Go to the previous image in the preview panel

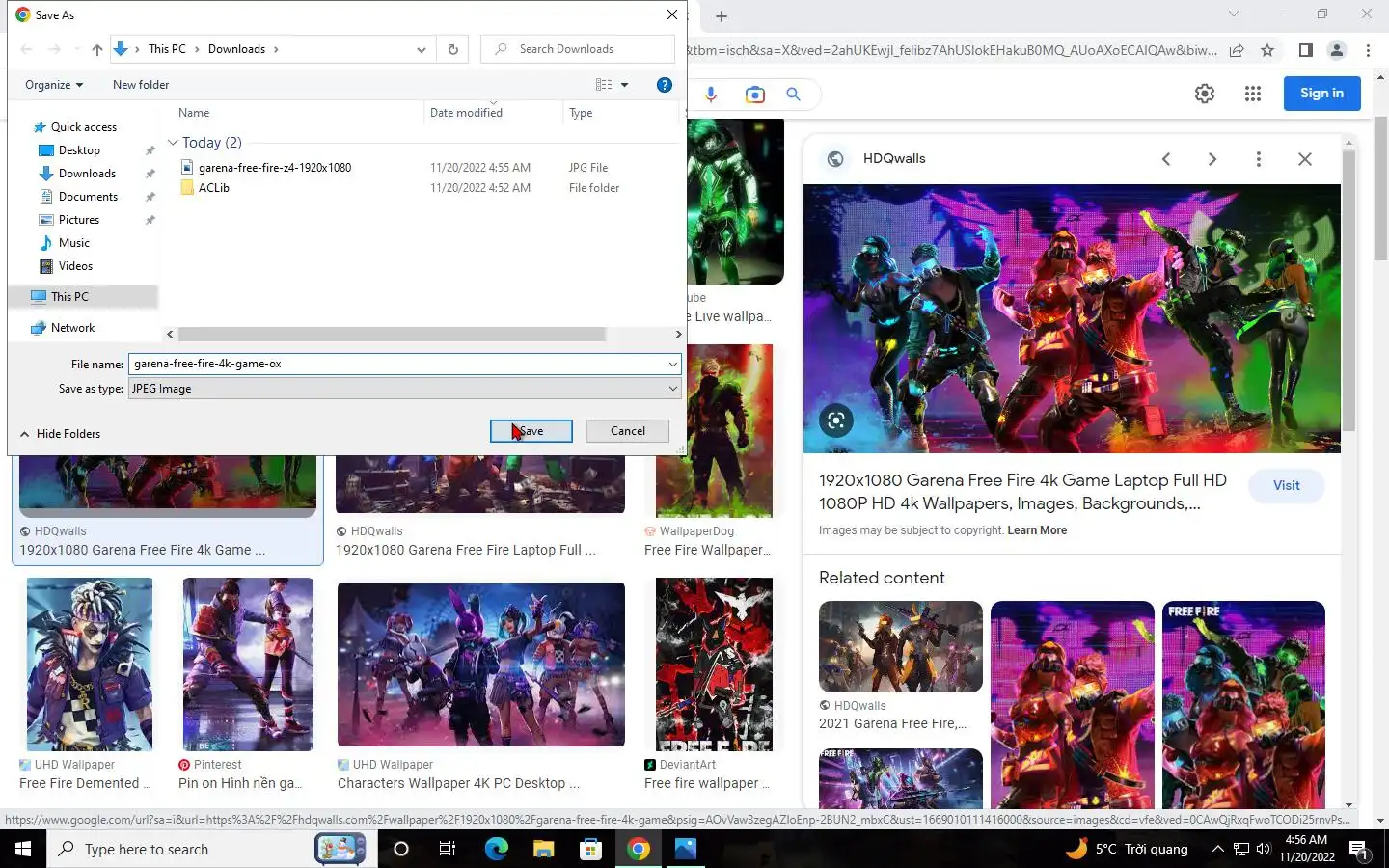click(1166, 159)
